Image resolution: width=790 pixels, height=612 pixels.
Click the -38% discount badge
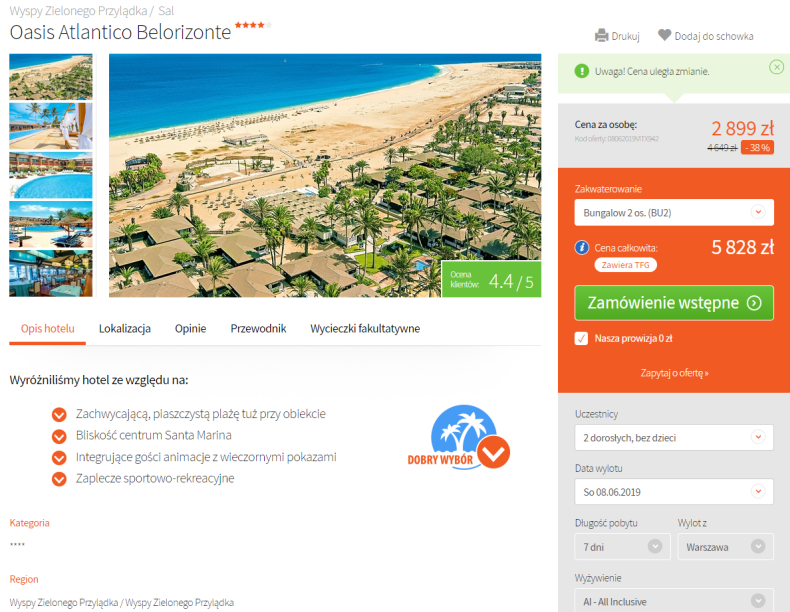point(757,148)
